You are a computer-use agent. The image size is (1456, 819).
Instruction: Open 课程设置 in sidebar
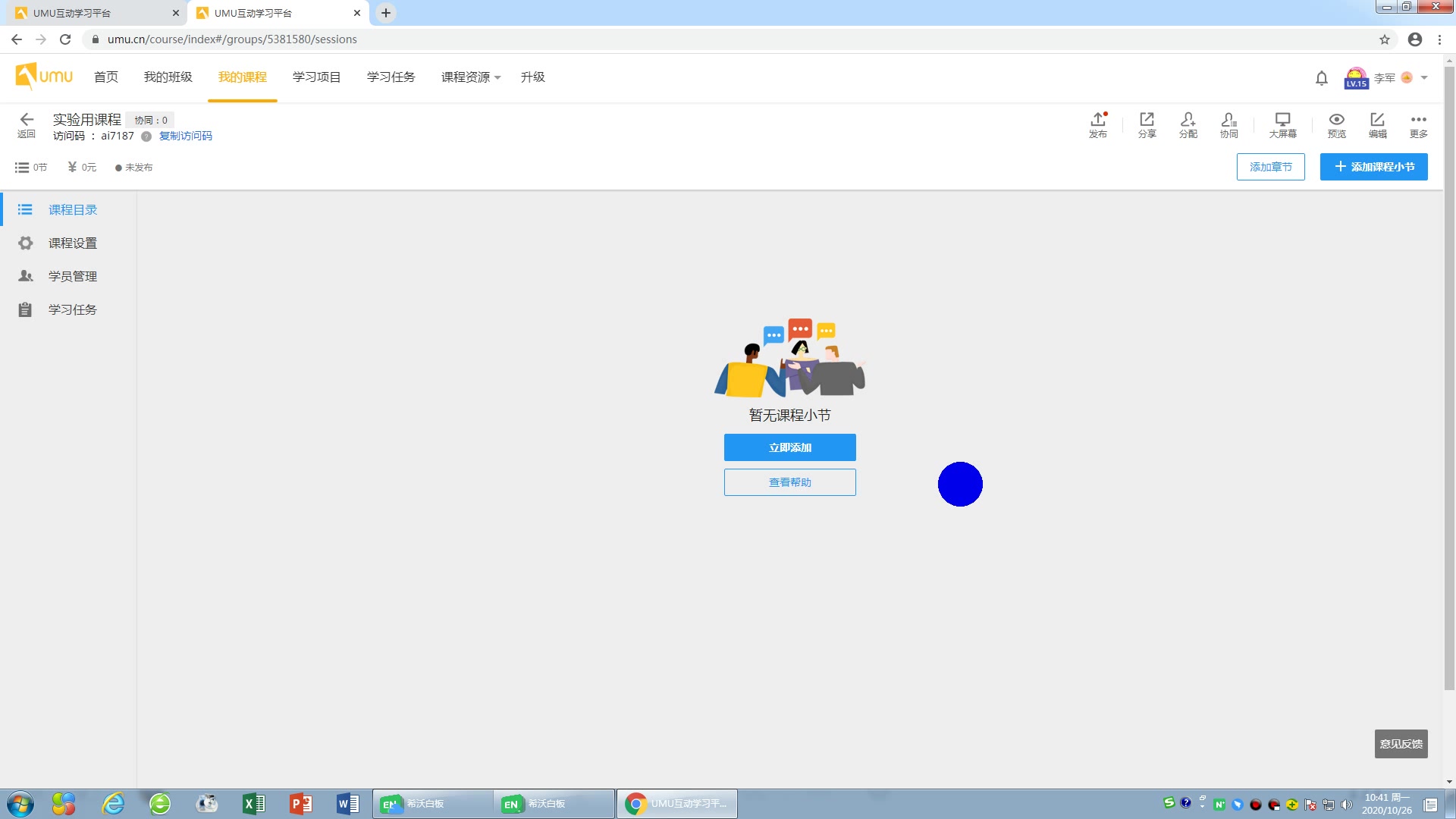coord(72,243)
